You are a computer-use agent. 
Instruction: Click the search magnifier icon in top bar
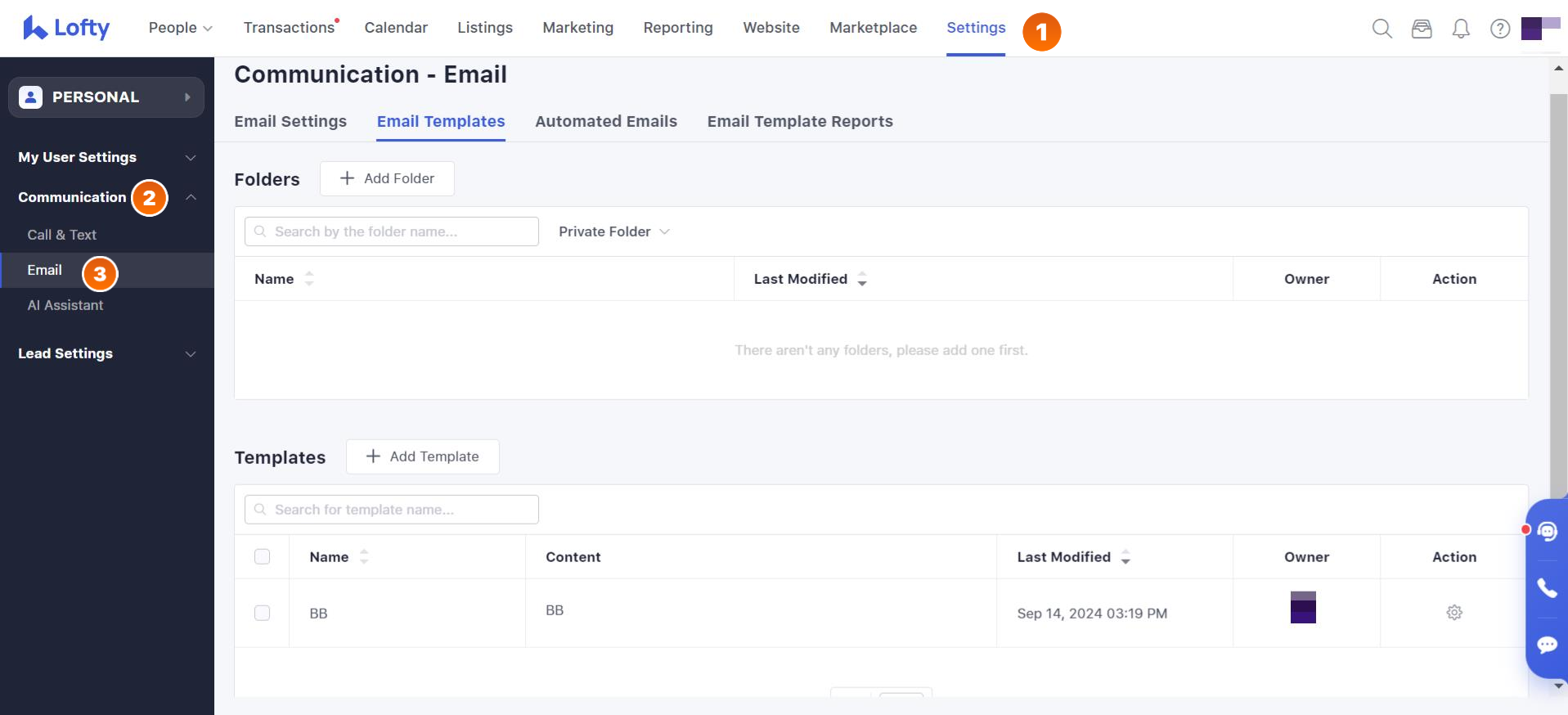pos(1382,29)
